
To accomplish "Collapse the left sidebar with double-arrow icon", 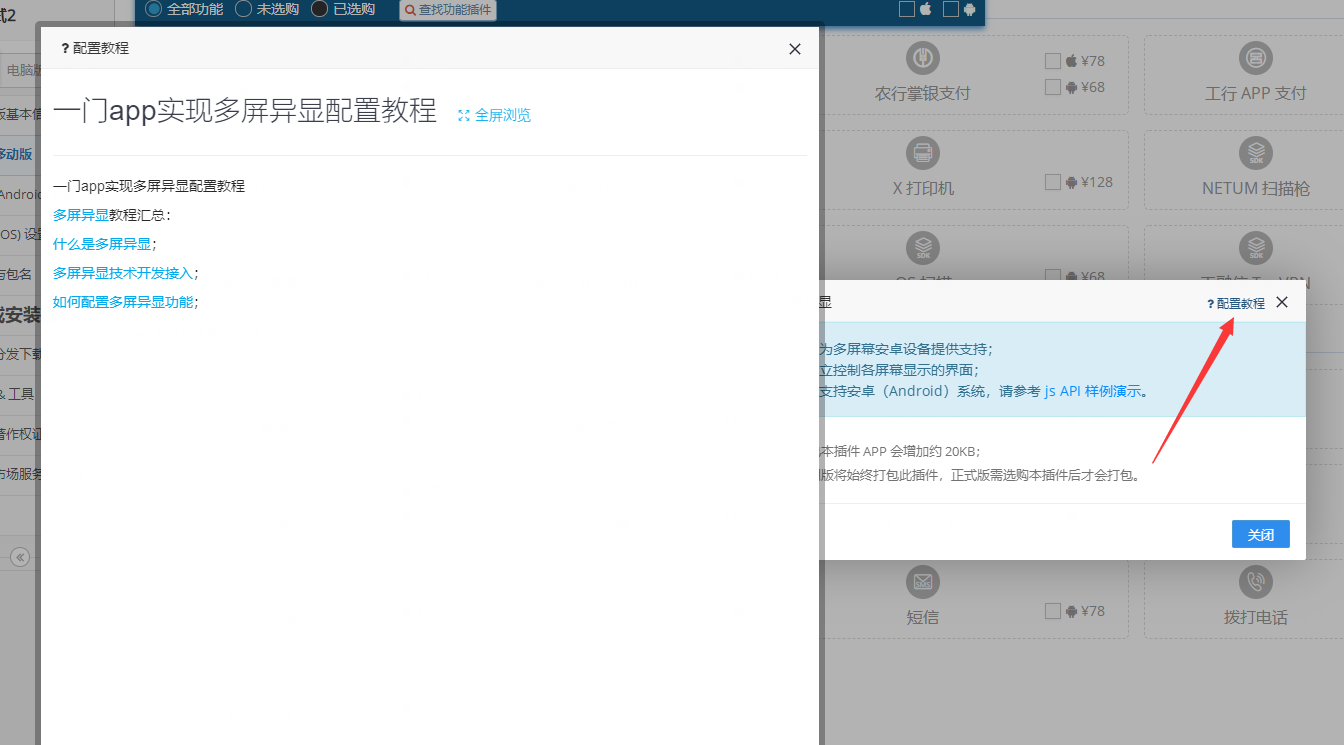I will [20, 557].
